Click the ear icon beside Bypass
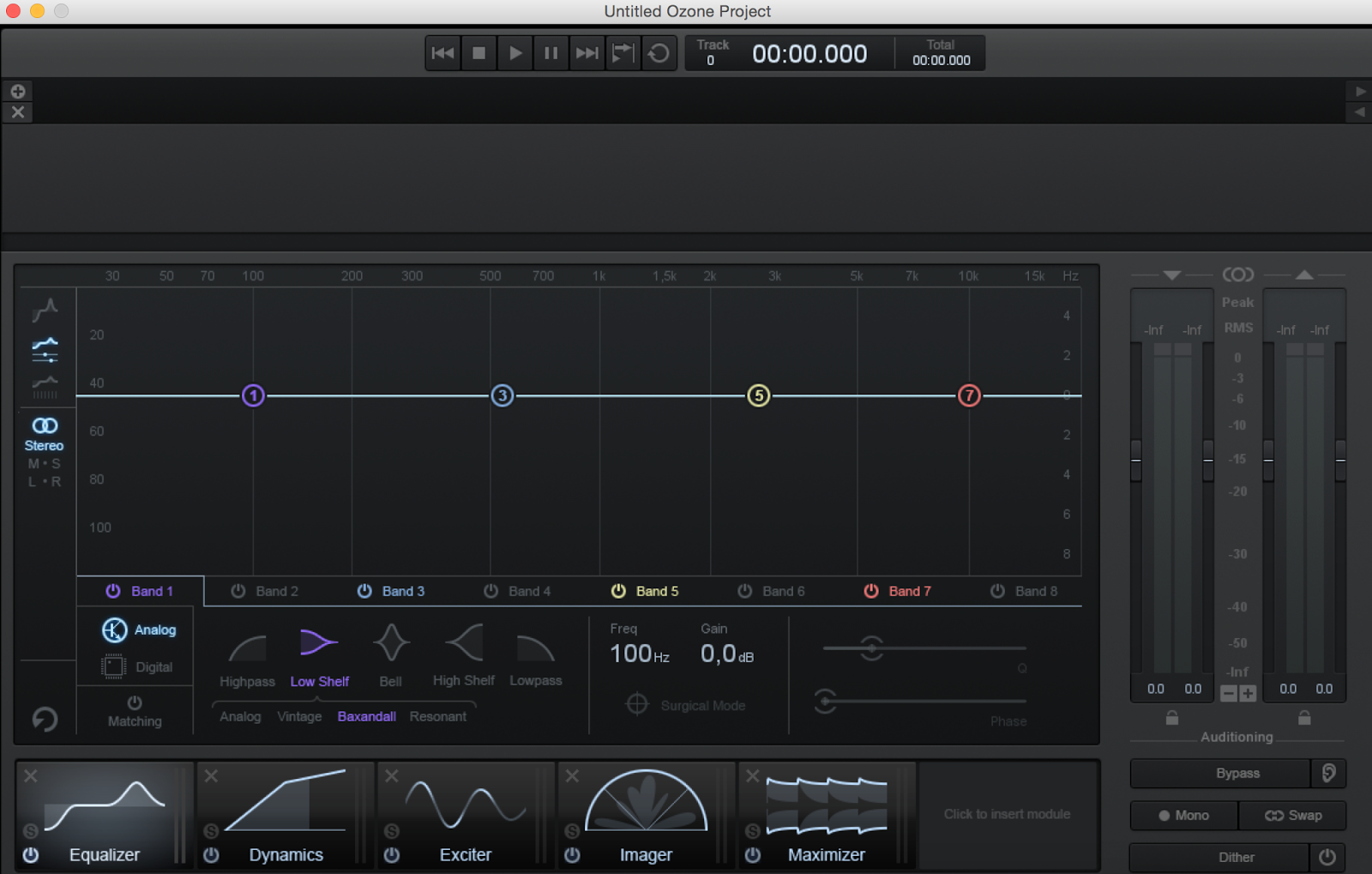1372x874 pixels. pos(1328,773)
